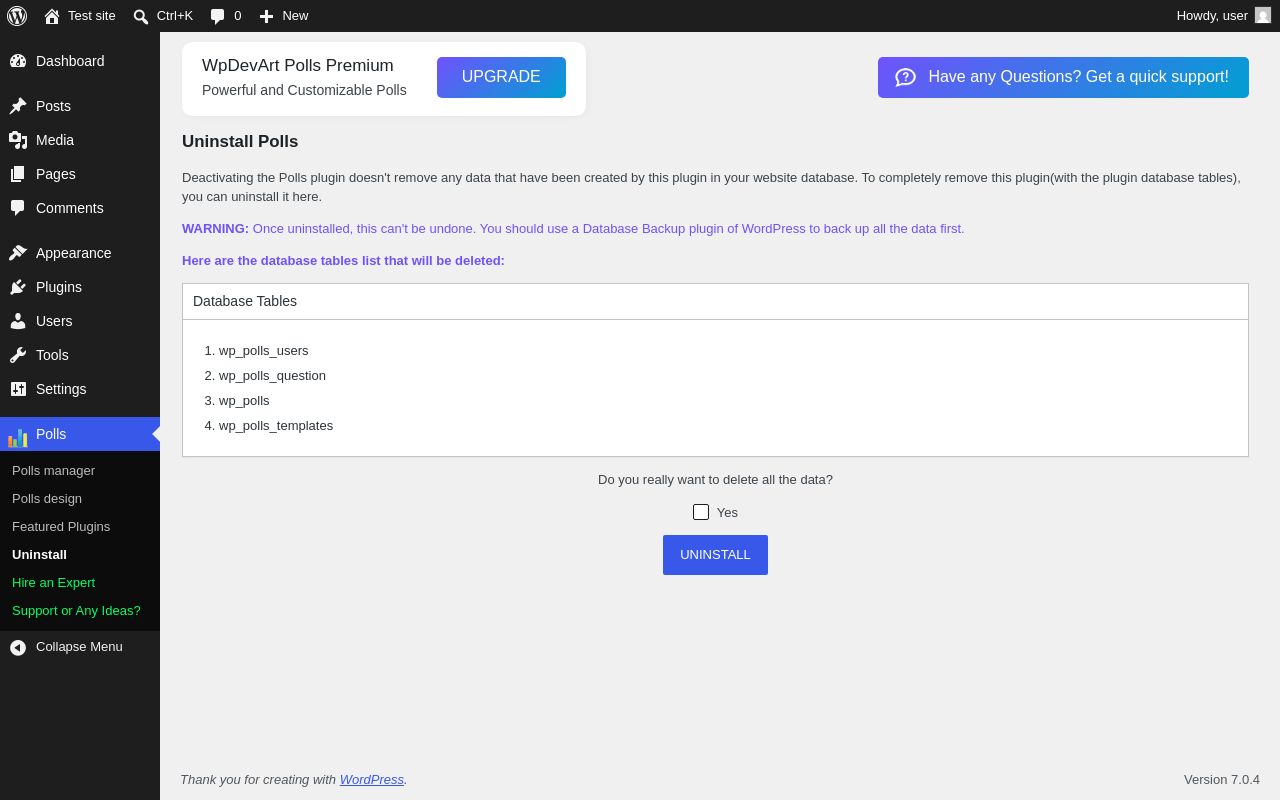
Task: Click the support chat bubble icon
Action: (905, 77)
